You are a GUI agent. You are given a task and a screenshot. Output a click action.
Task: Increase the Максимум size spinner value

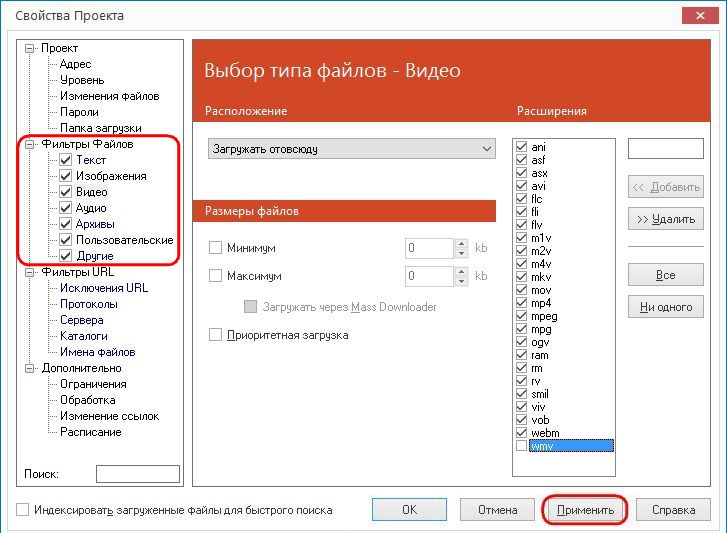pos(461,271)
